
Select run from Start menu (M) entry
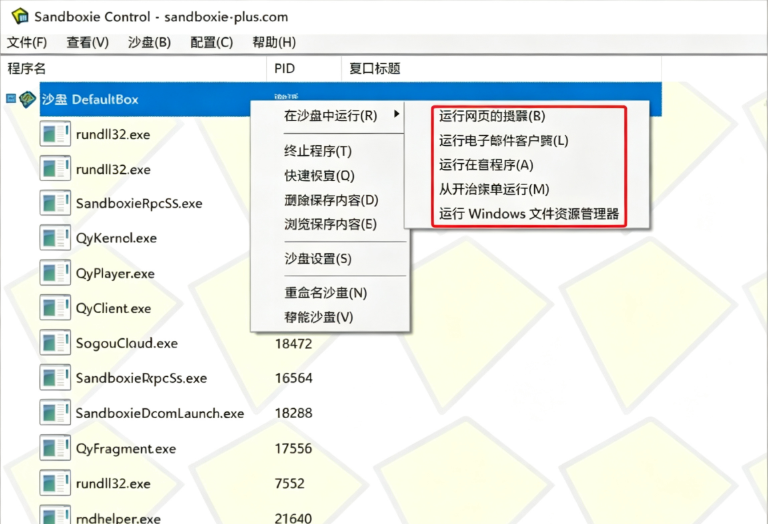tap(494, 190)
